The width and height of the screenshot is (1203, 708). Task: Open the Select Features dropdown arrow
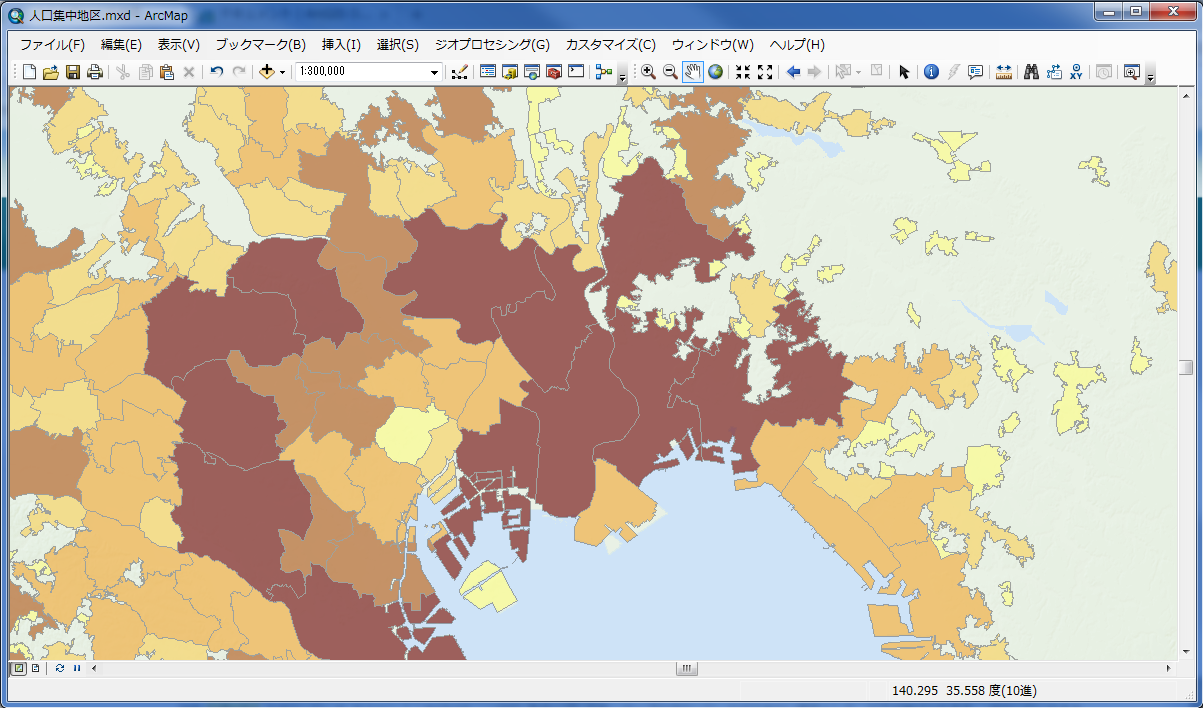point(858,71)
